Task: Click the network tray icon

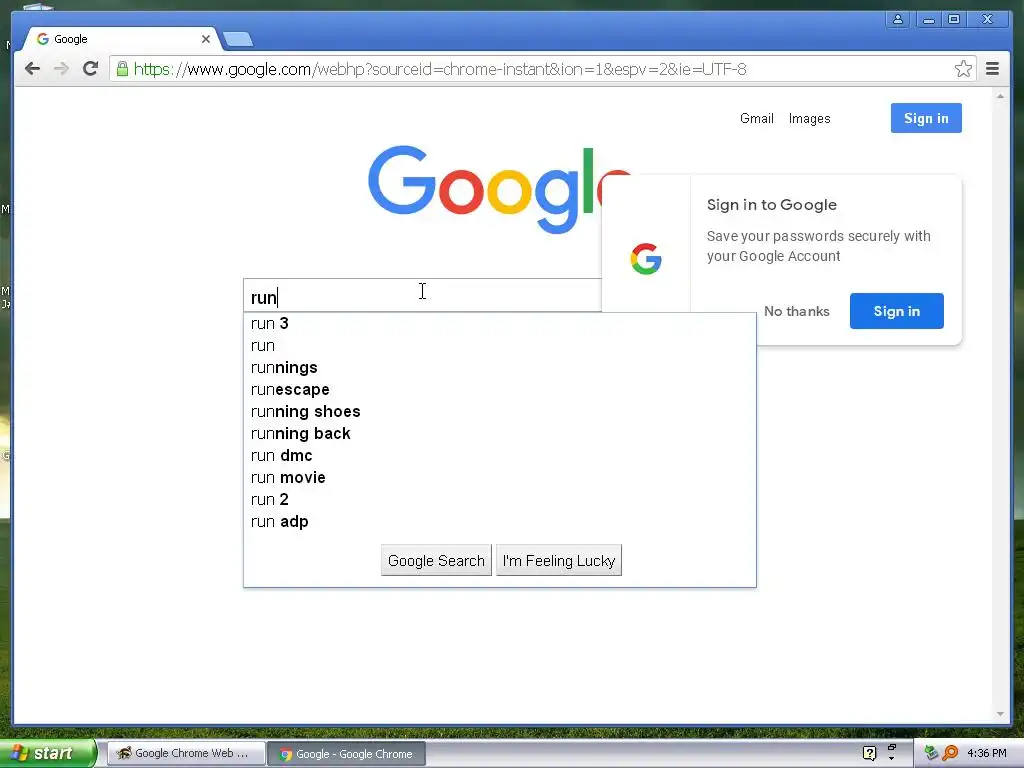Action: (931, 753)
